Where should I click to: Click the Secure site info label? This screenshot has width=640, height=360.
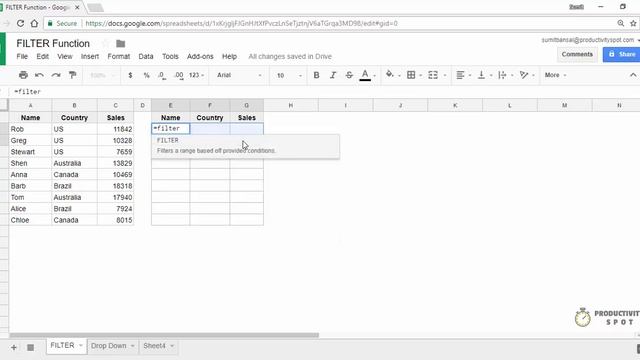pyautogui.click(x=62, y=24)
